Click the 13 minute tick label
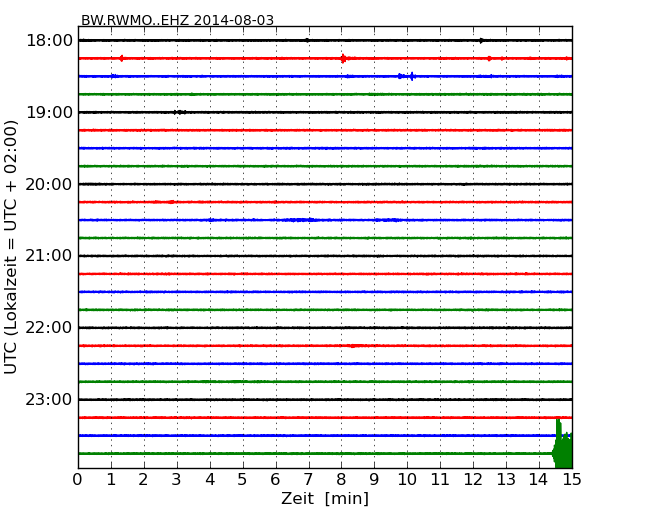Image resolution: width=650 pixels, height=520 pixels. pyautogui.click(x=506, y=480)
